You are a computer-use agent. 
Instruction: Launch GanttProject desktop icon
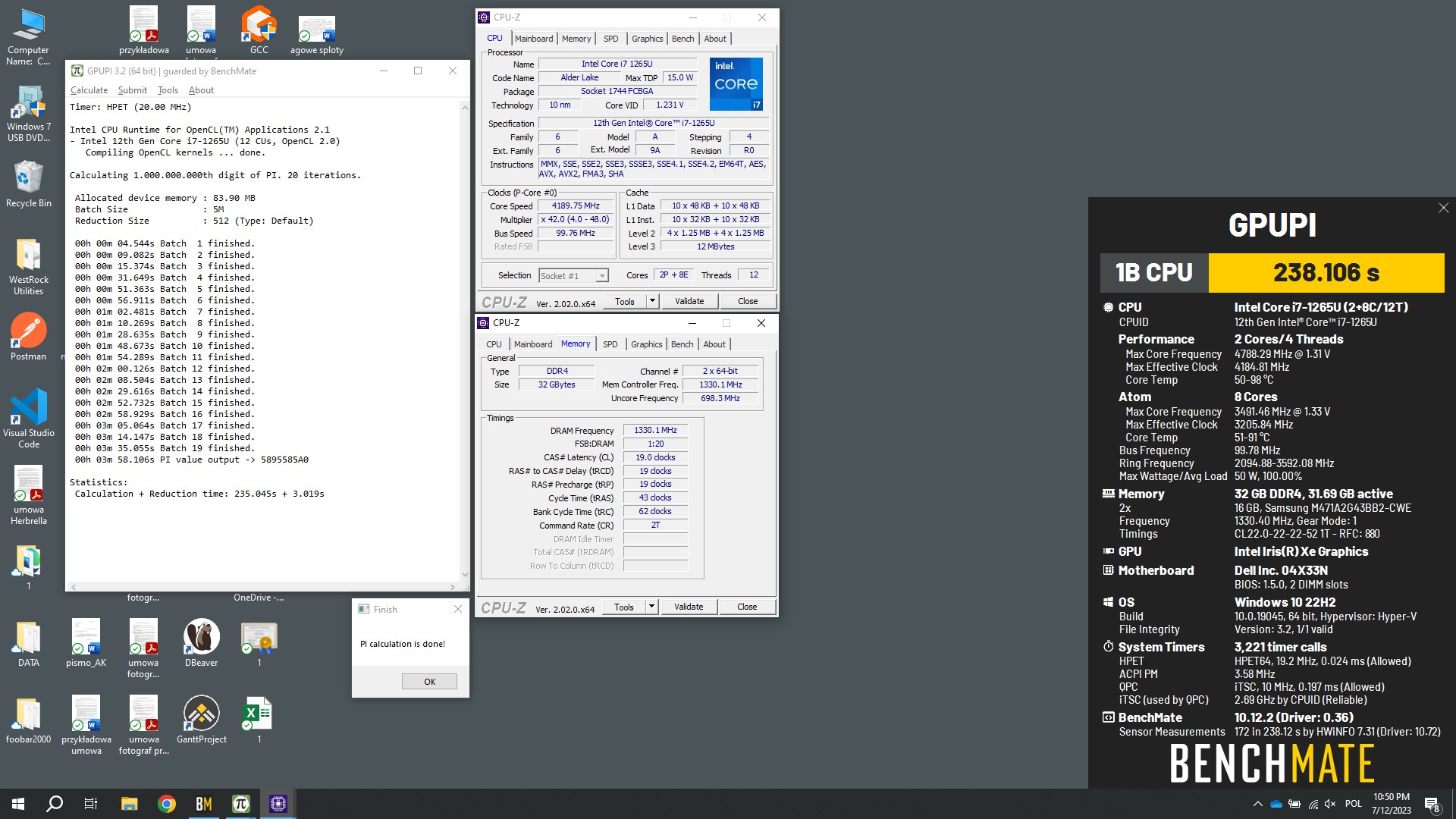[x=201, y=719]
